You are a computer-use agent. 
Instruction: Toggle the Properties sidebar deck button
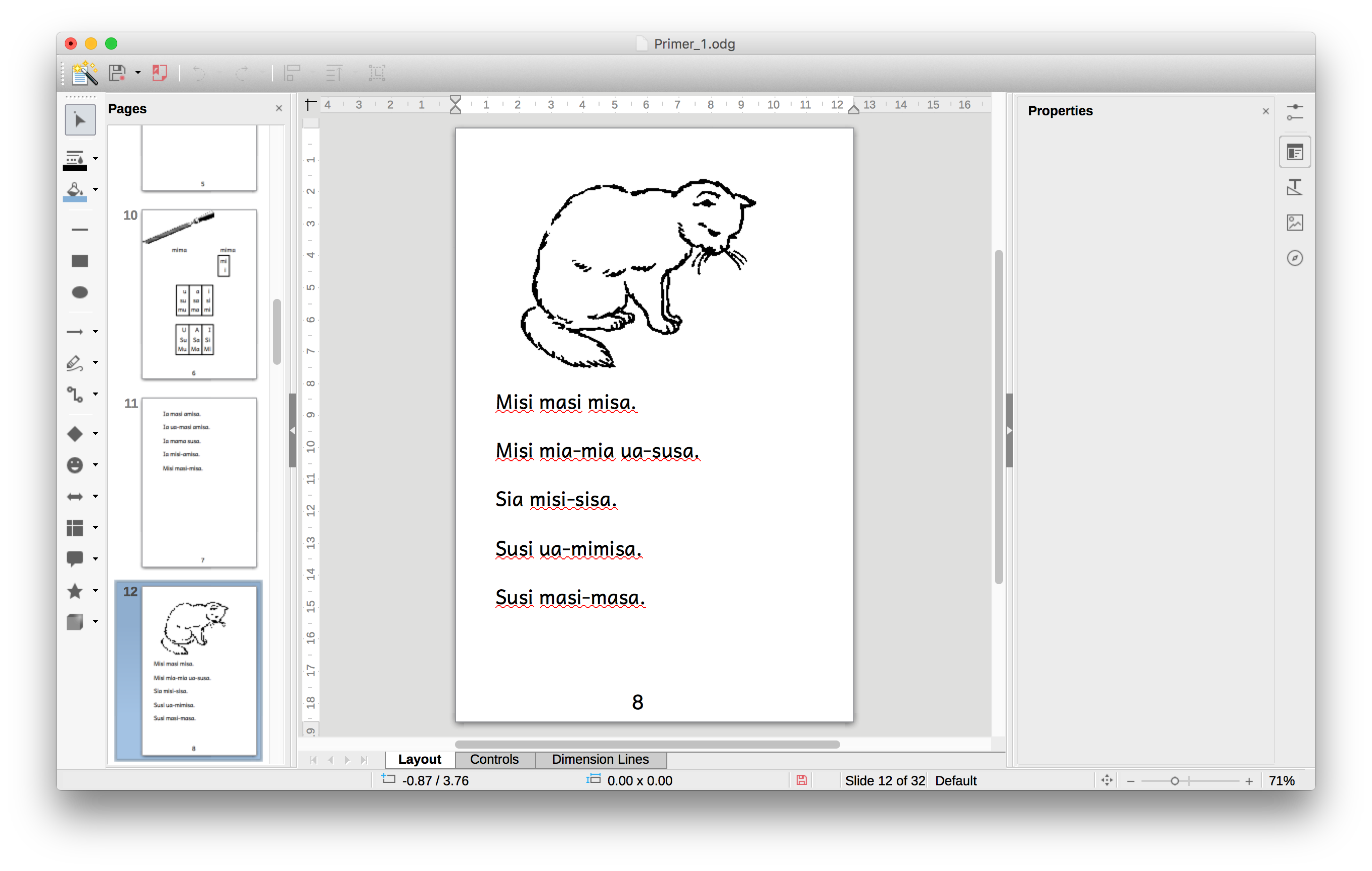coord(1295,152)
